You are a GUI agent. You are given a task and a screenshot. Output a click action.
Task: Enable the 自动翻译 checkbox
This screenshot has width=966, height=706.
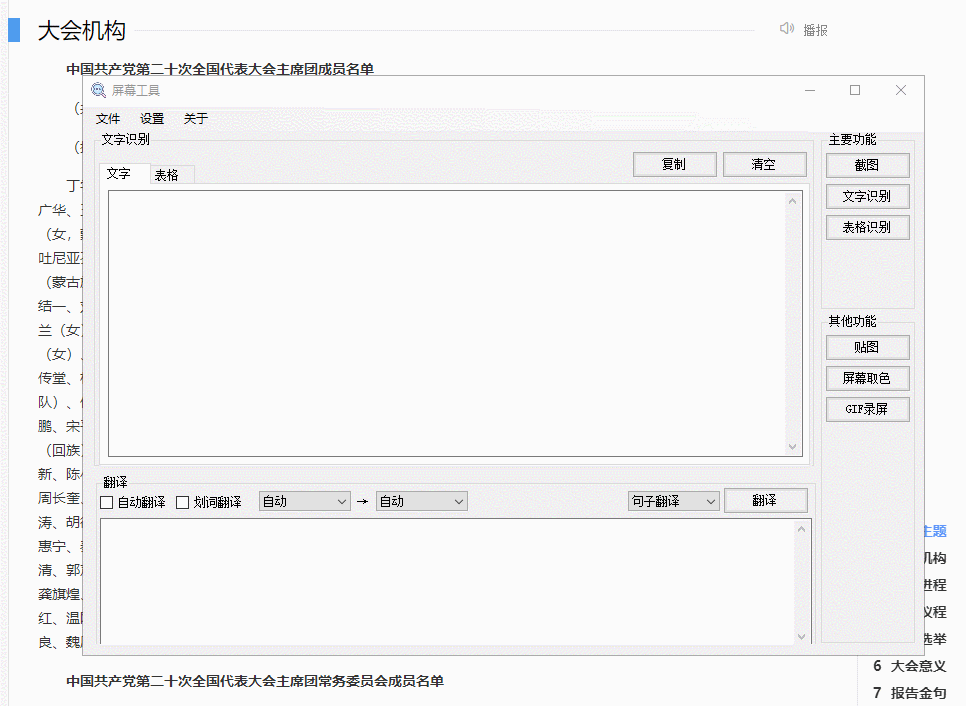pos(107,503)
